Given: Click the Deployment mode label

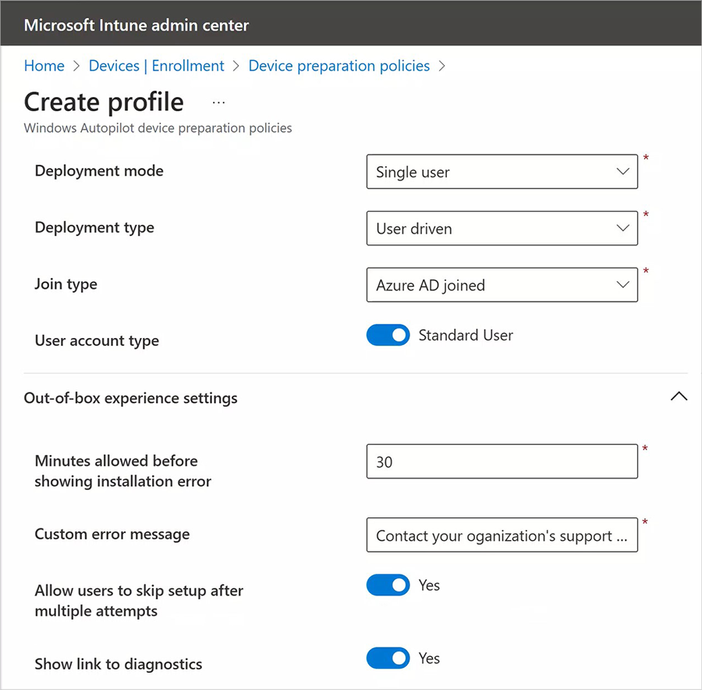Looking at the screenshot, I should tap(99, 171).
